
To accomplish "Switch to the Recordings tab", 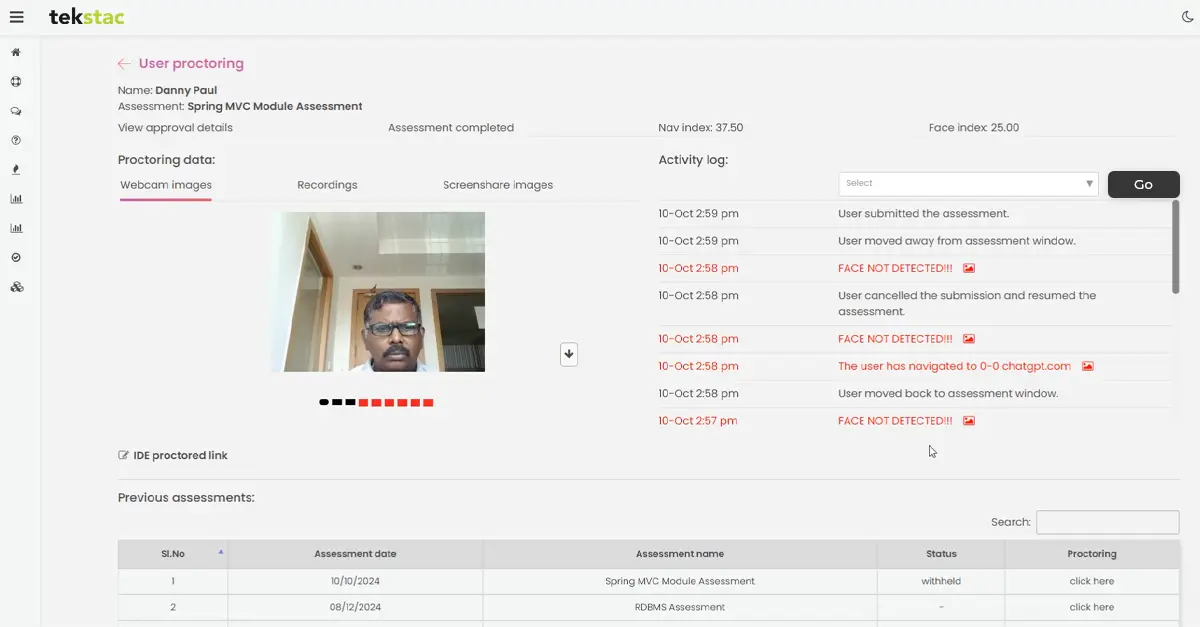I will 327,185.
